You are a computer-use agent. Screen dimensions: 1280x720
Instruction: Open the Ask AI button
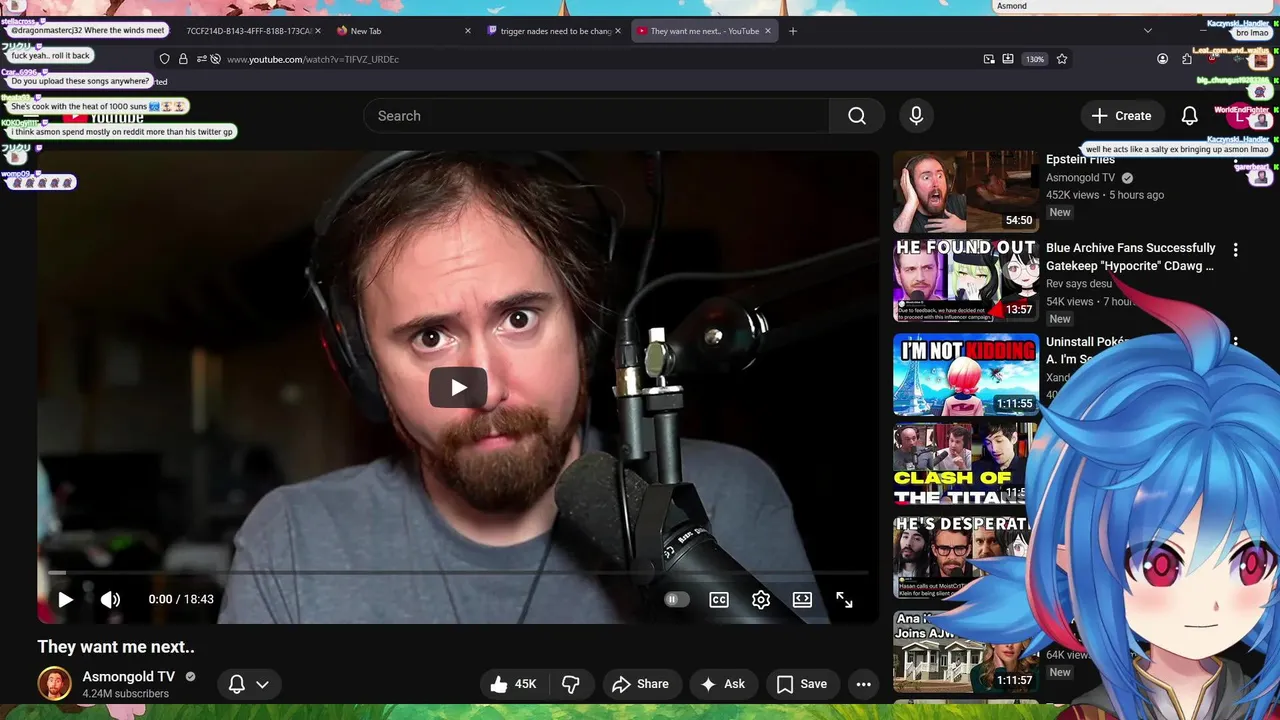click(x=723, y=684)
